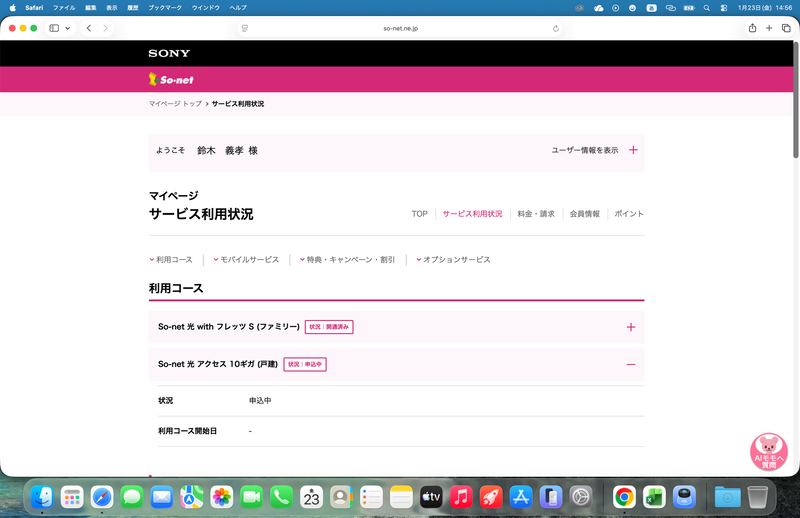Open Reminders app in the dock
The height and width of the screenshot is (518, 800).
pos(371,497)
